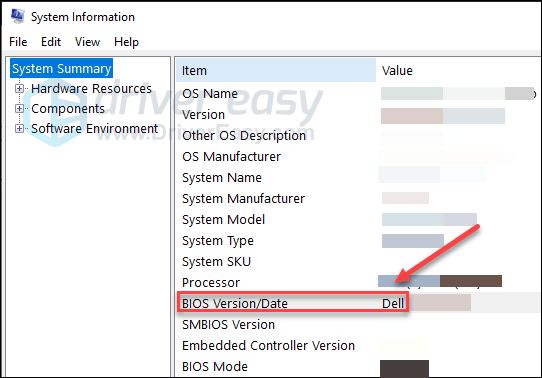Select the SMBIOS Version row
This screenshot has height=378, width=542.
point(358,325)
